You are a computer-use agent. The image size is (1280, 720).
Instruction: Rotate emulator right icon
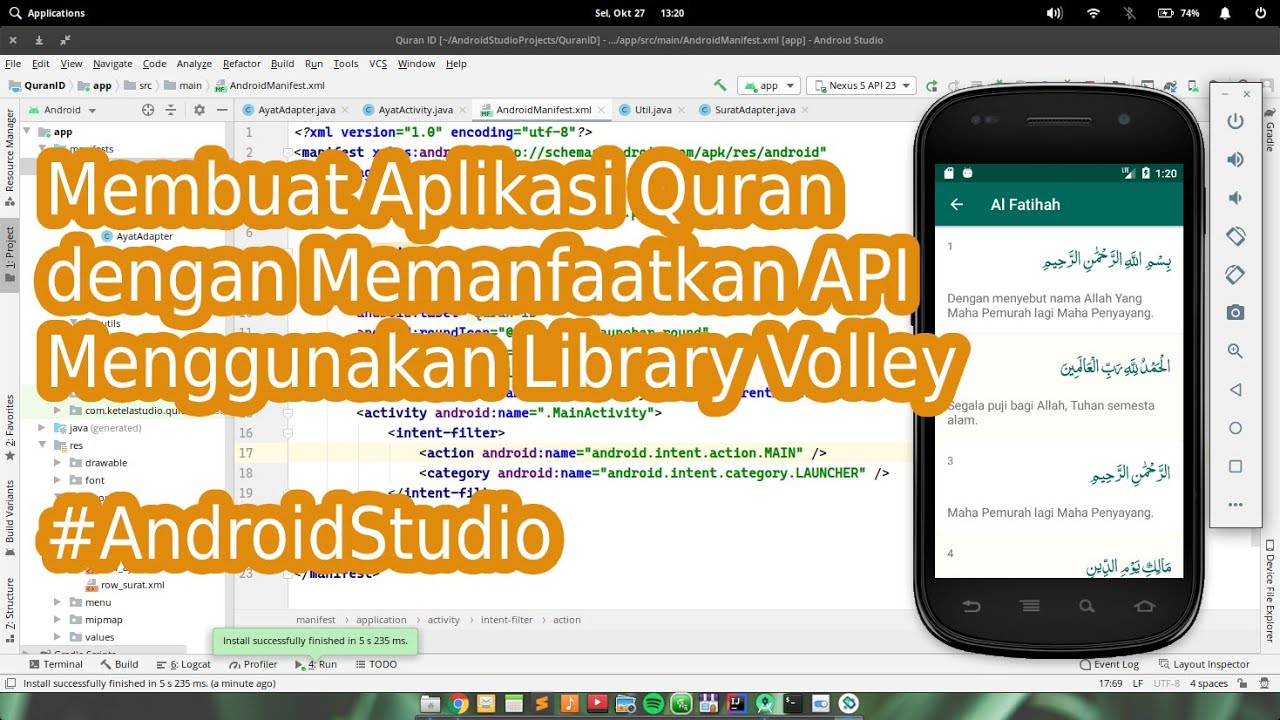coord(1235,275)
